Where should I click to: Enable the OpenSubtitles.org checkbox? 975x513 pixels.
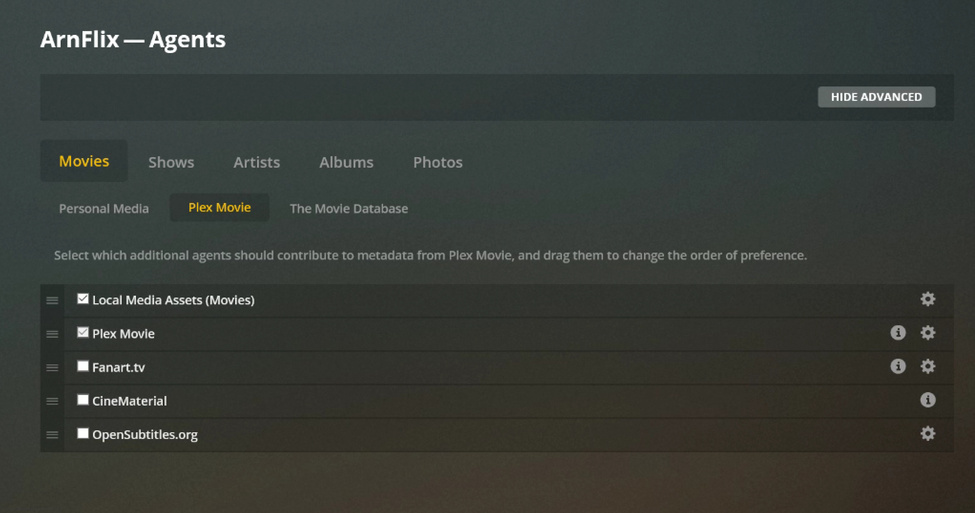tap(83, 433)
